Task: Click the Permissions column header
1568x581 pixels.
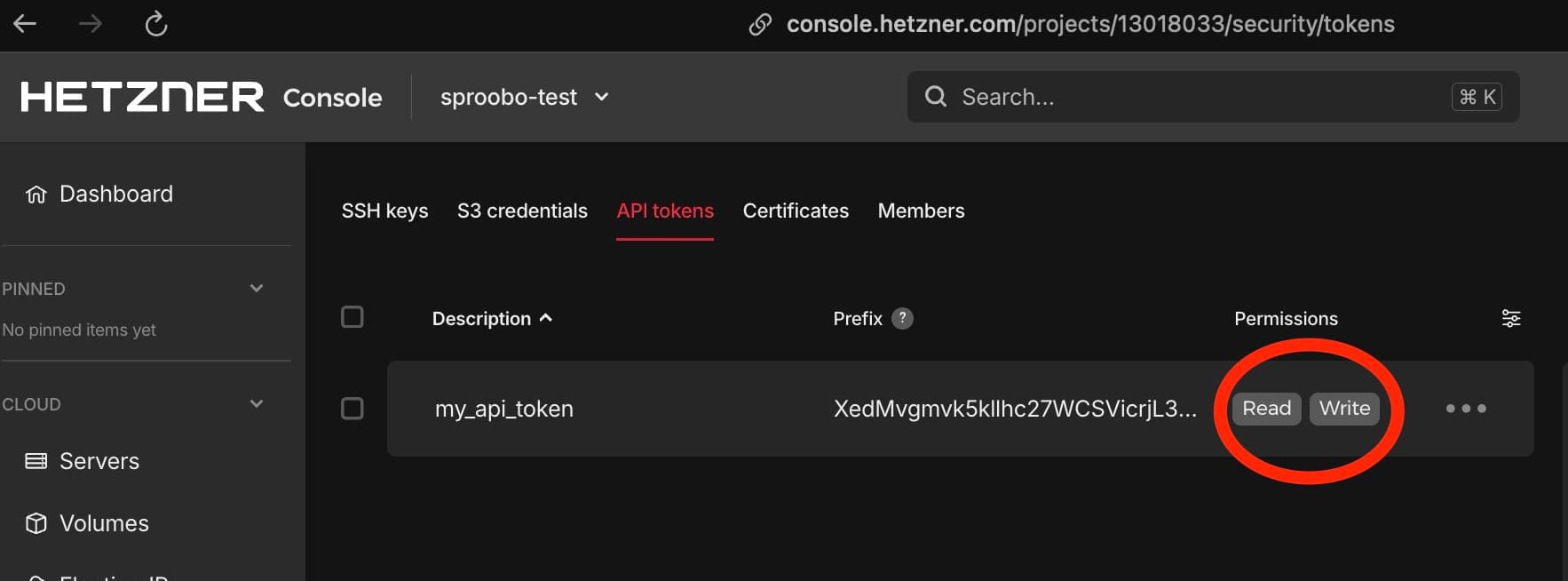Action: click(1286, 318)
